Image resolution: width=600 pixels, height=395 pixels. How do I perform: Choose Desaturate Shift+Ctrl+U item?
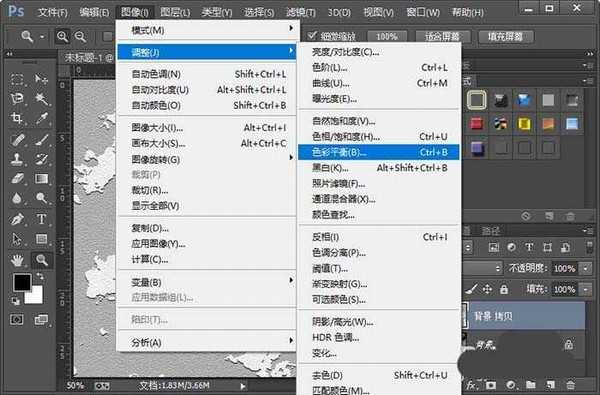coord(379,375)
